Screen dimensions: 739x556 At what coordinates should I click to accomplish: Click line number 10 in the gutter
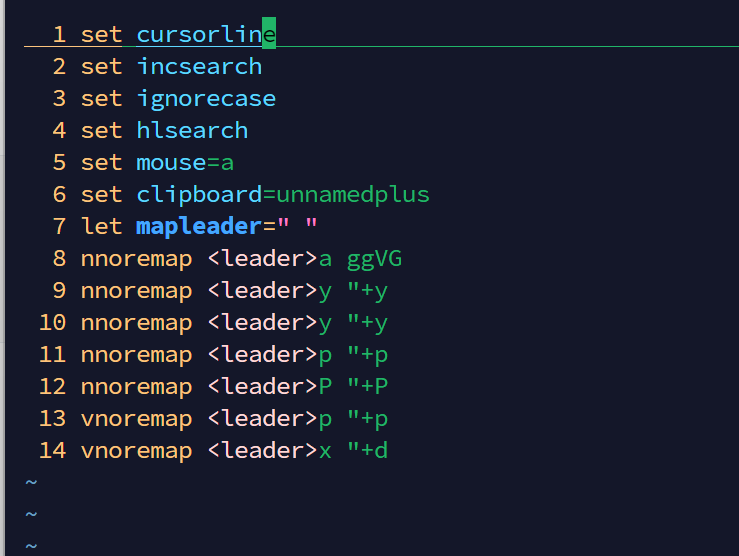click(x=52, y=323)
